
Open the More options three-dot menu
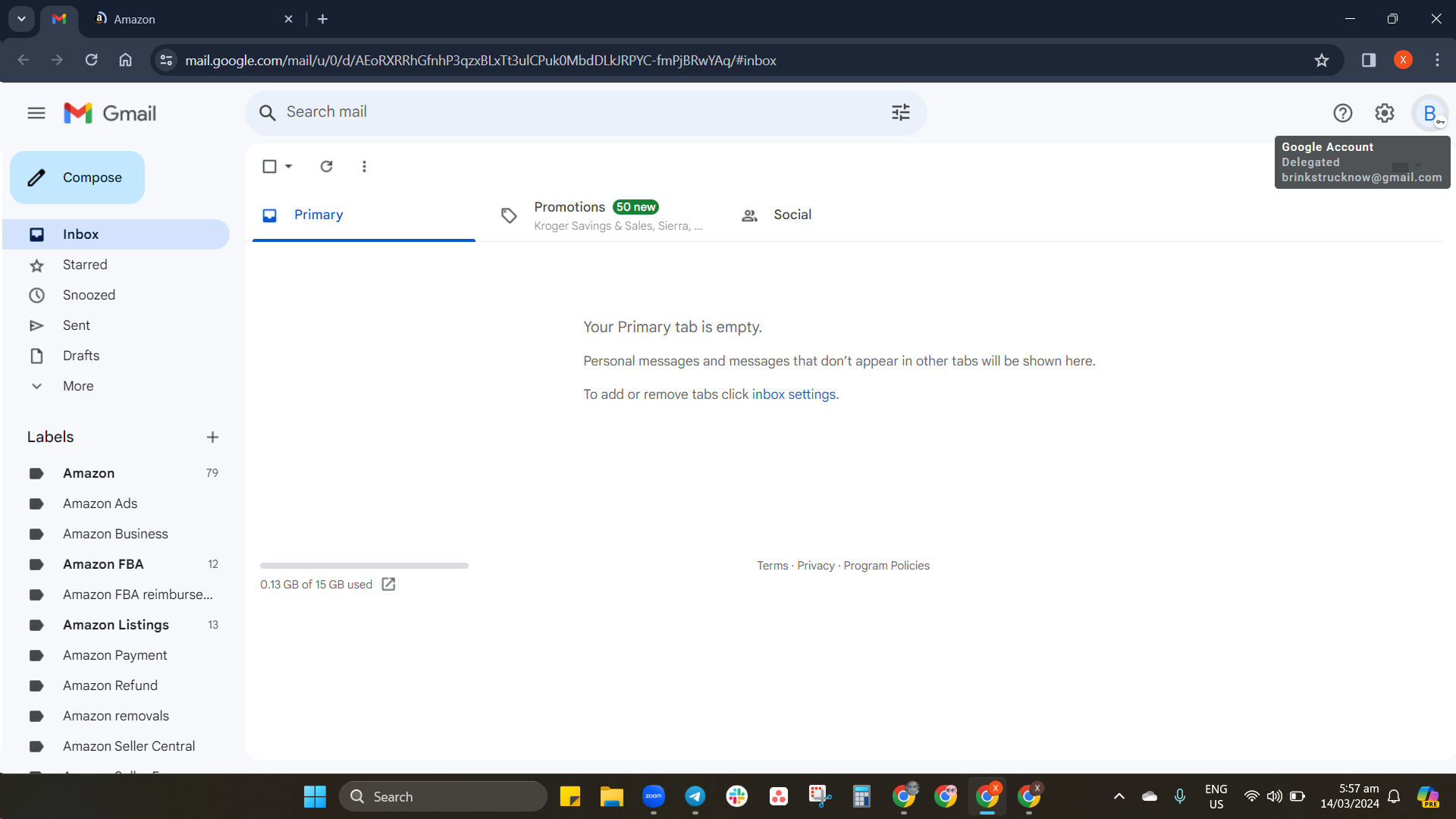click(x=364, y=166)
